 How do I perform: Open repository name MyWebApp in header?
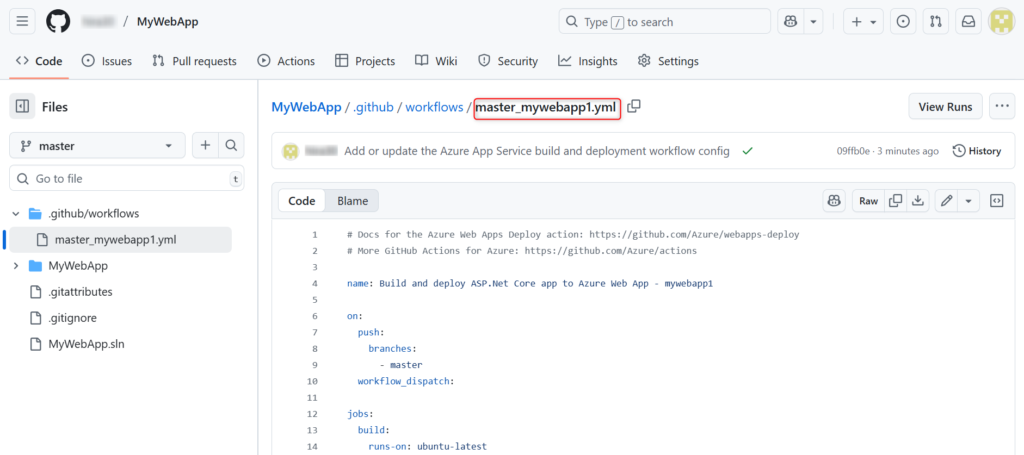[167, 22]
